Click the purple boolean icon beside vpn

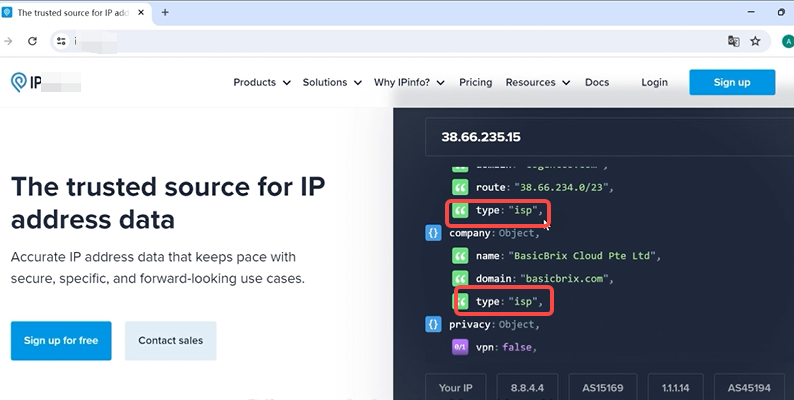(x=460, y=347)
